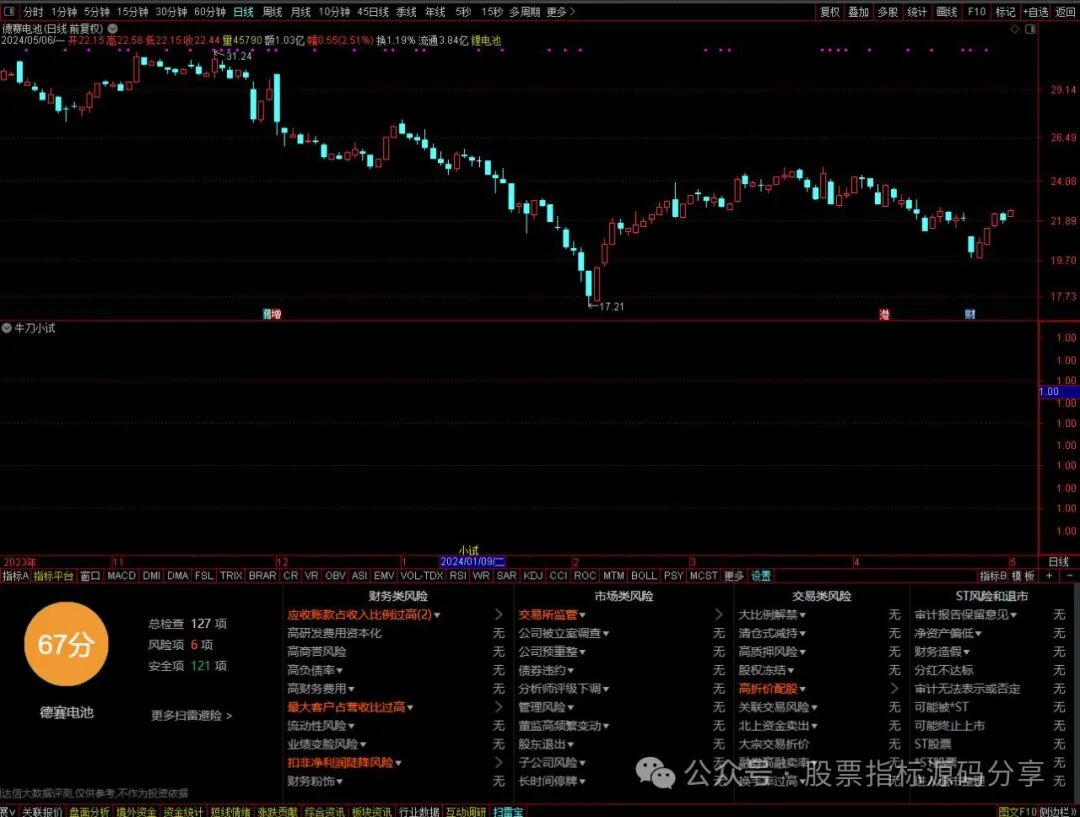Image resolution: width=1080 pixels, height=817 pixels.
Task: Click the 牛刀小试 indicator circle icon
Action: (x=6, y=329)
